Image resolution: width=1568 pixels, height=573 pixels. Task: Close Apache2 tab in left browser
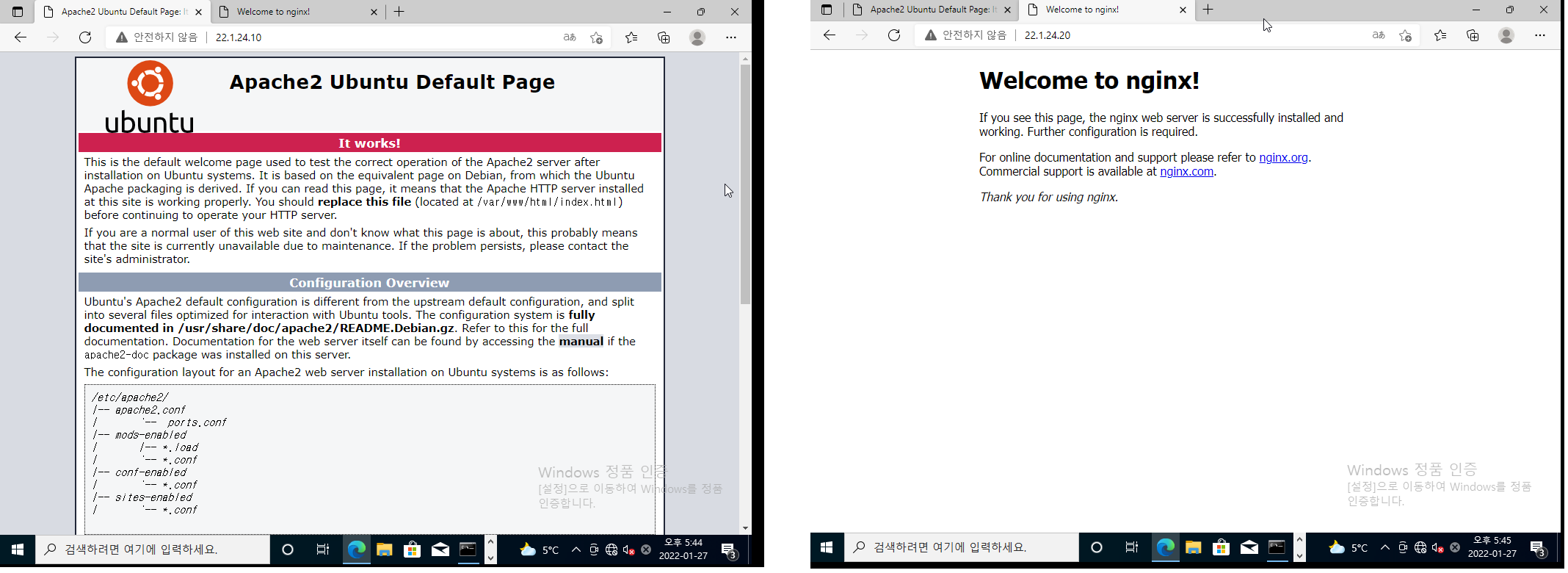198,12
